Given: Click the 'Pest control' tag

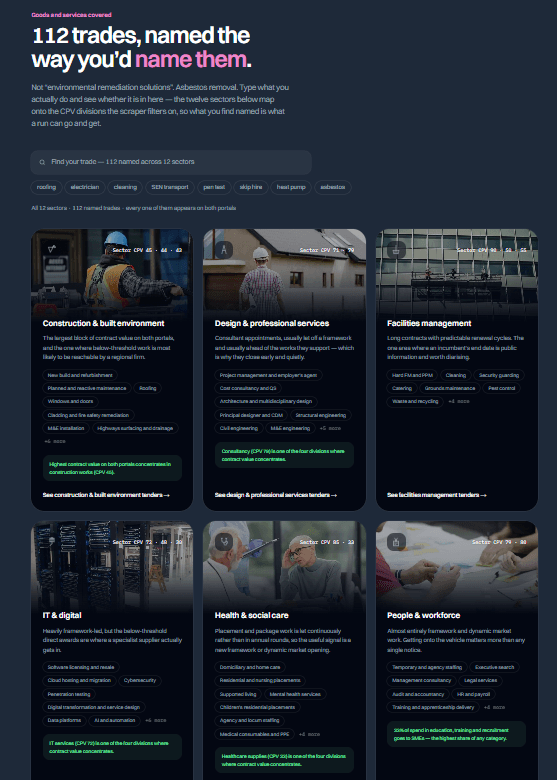Looking at the screenshot, I should point(502,388).
